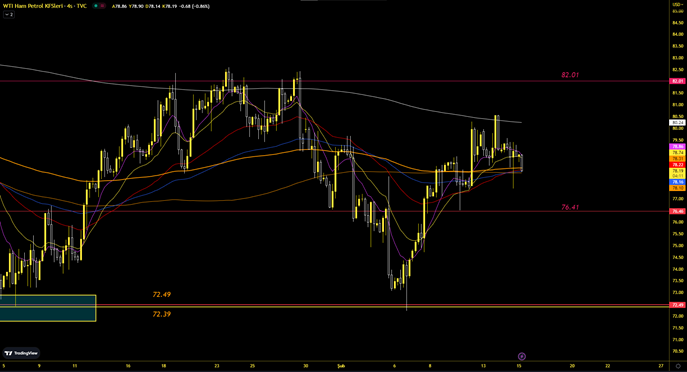The width and height of the screenshot is (687, 372).
Task: Open time axis settings gear icon
Action: pos(678,366)
